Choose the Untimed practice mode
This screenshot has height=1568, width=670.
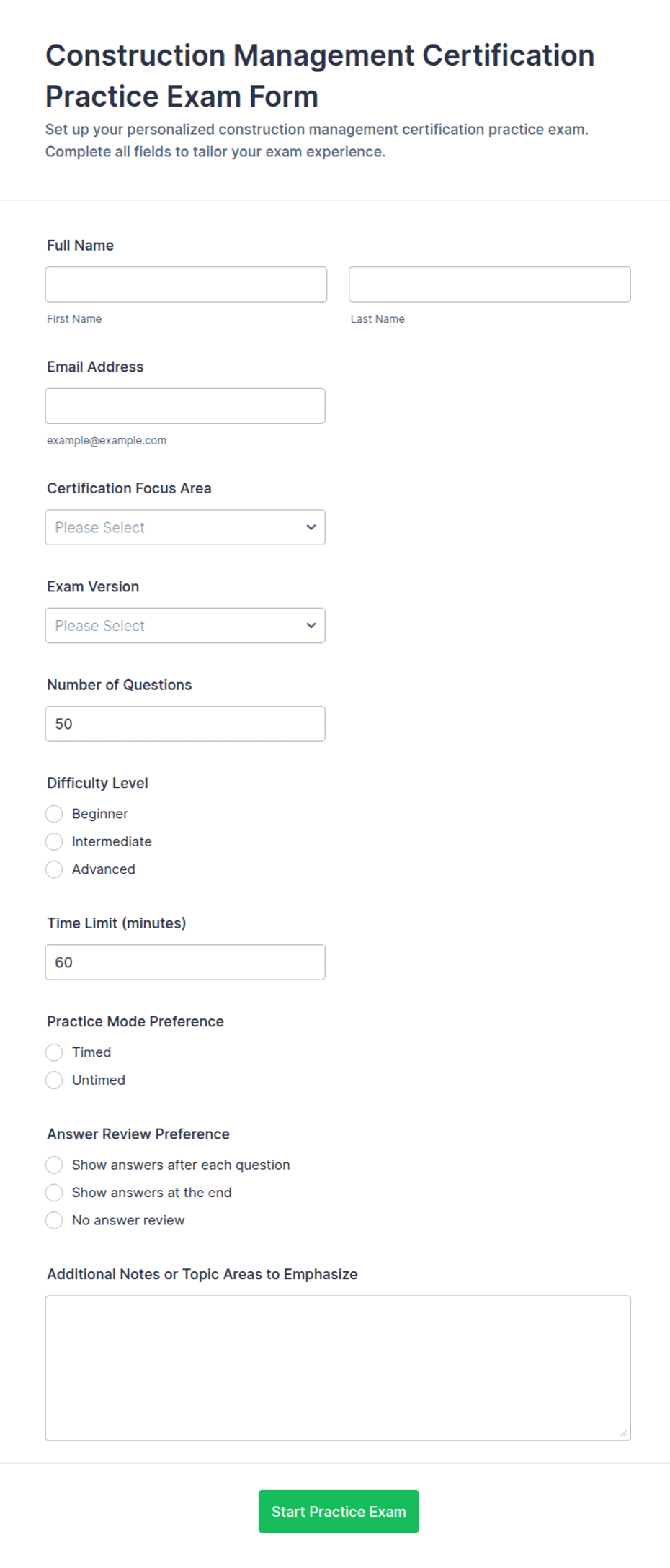coord(54,1080)
